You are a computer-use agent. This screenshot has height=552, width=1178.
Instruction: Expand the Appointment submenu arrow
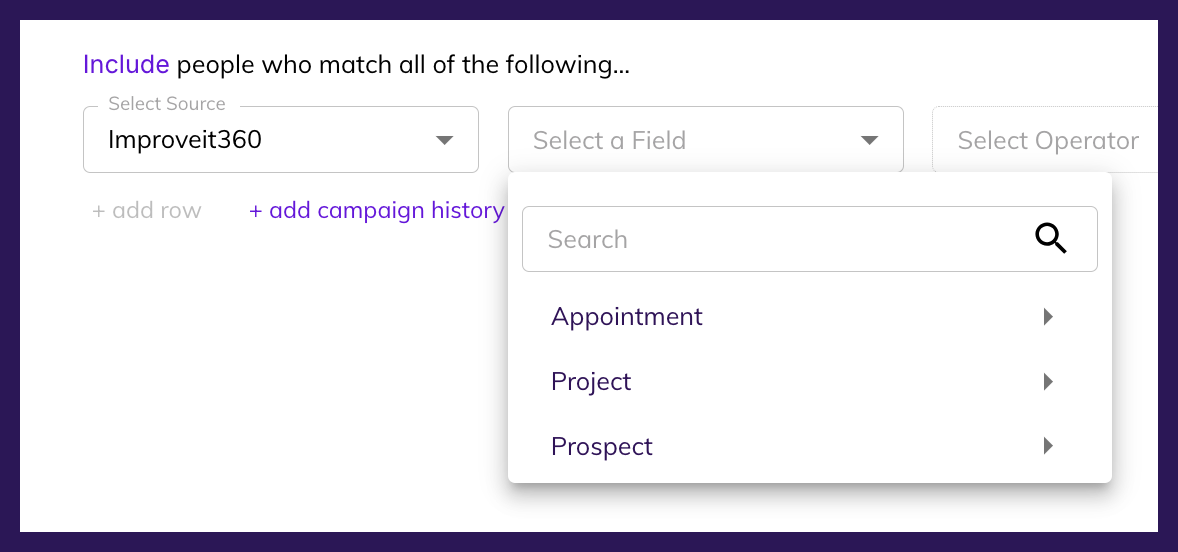tap(1048, 317)
